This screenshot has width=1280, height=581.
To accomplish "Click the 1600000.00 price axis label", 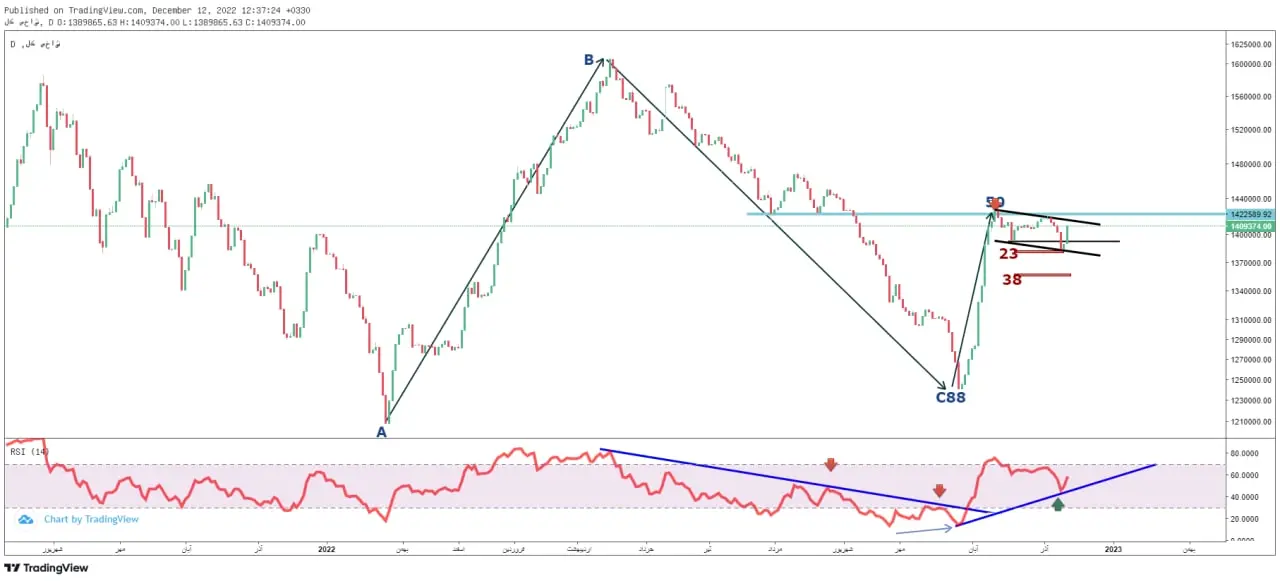I will point(1253,66).
